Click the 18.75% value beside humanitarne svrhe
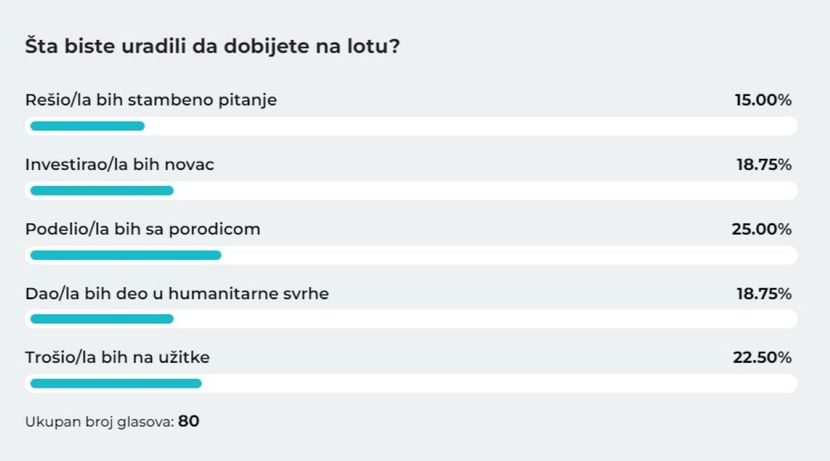Screen dimensions: 830x461 pos(764,293)
